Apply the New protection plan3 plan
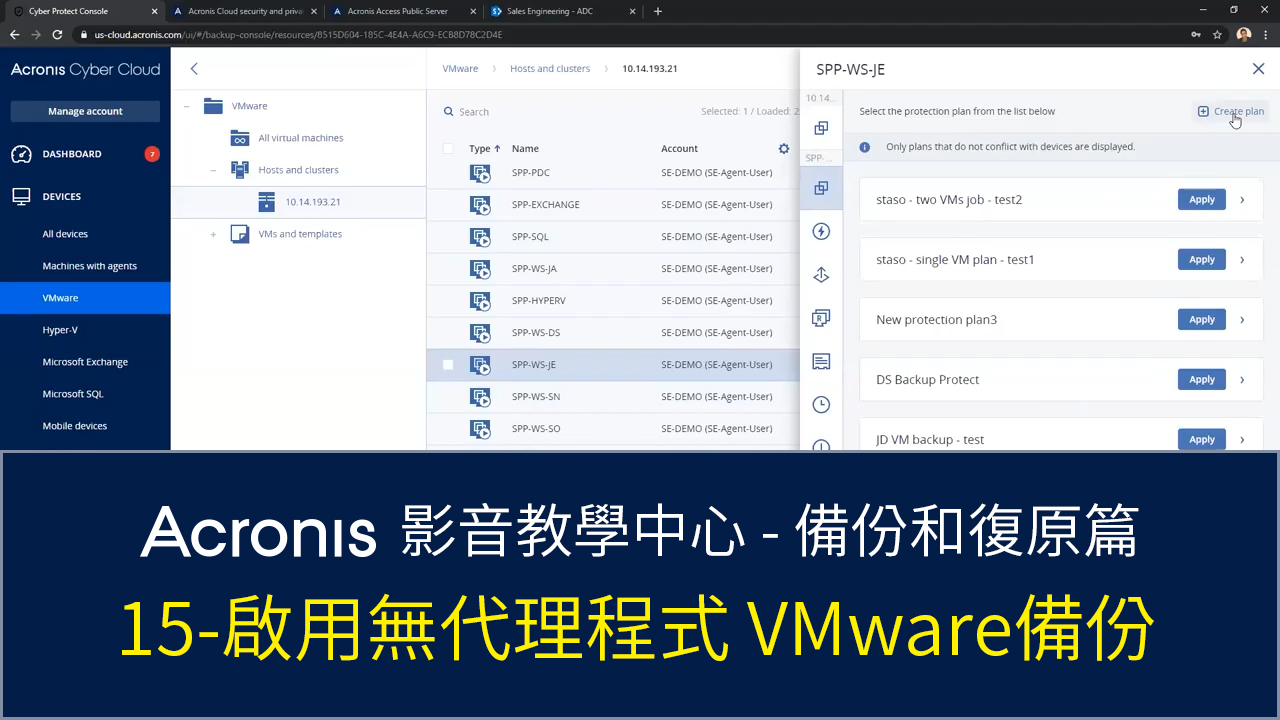 point(1201,320)
